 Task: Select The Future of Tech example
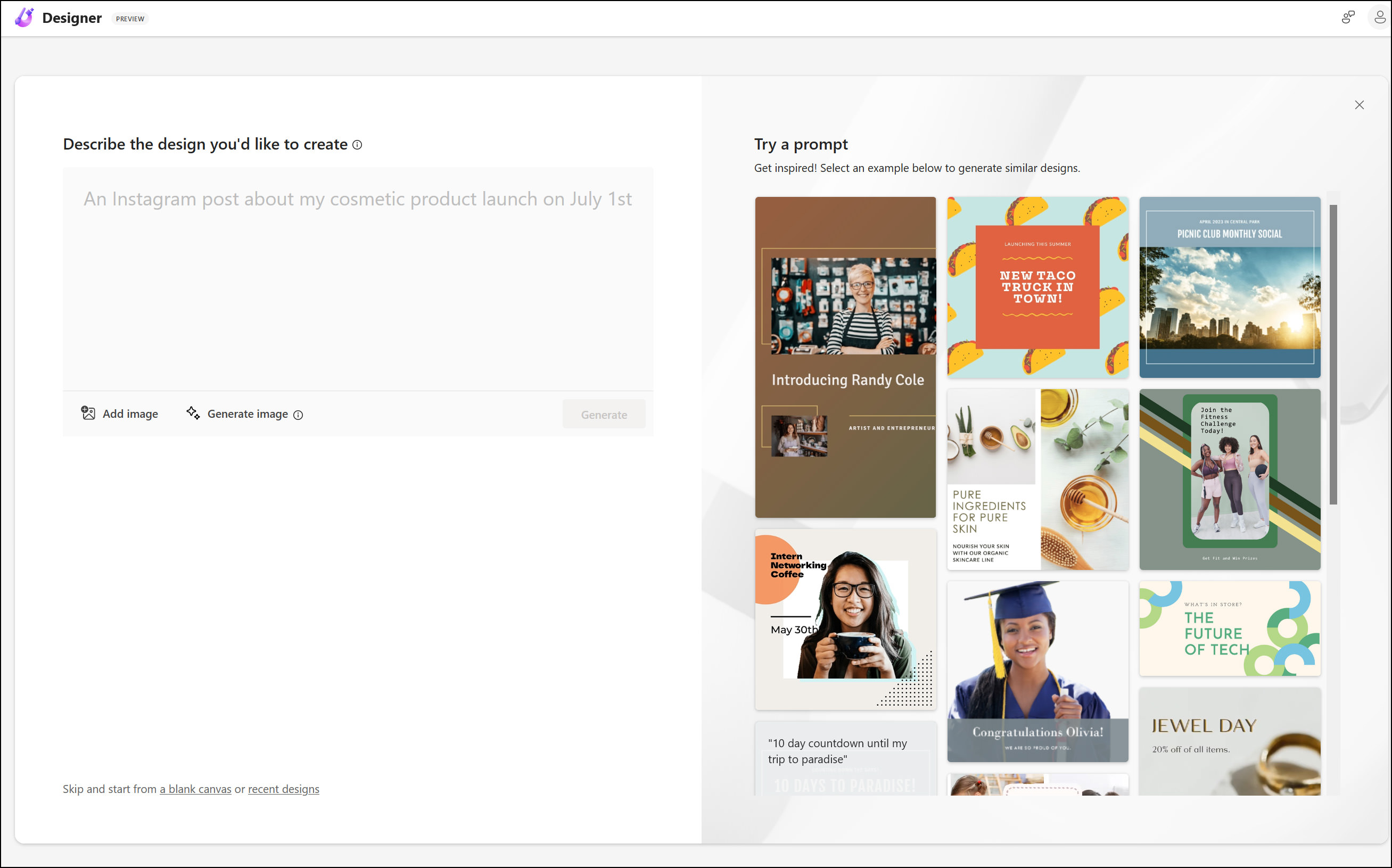[1230, 629]
